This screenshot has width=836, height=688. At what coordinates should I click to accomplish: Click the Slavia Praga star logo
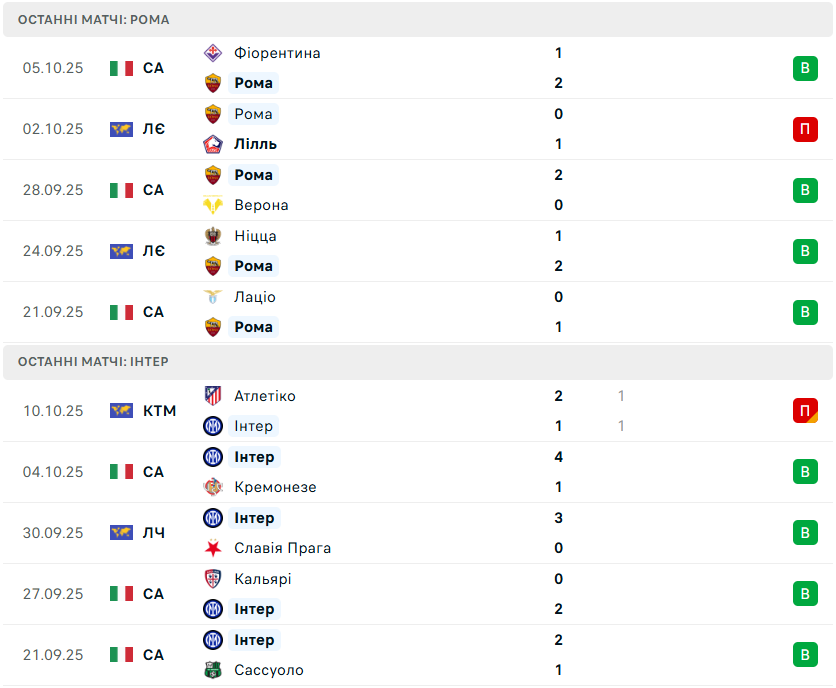click(213, 548)
